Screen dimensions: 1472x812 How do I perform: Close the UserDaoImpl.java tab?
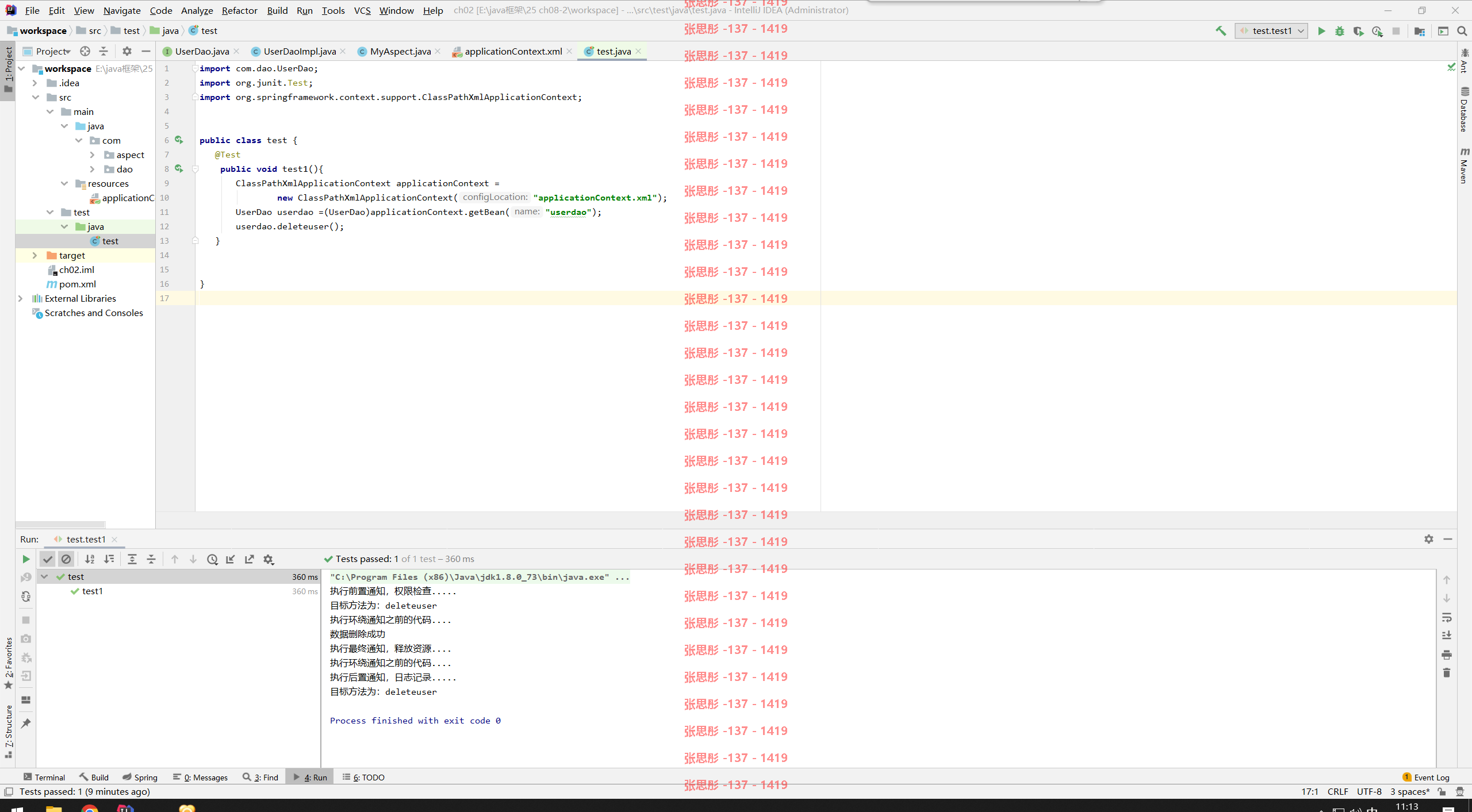343,51
